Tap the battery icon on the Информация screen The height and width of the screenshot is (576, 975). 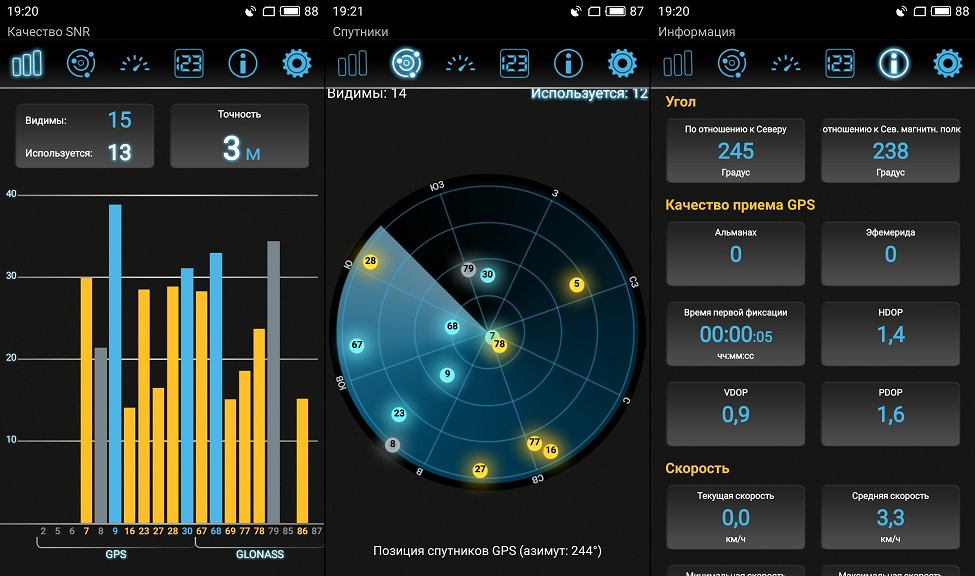[x=941, y=11]
